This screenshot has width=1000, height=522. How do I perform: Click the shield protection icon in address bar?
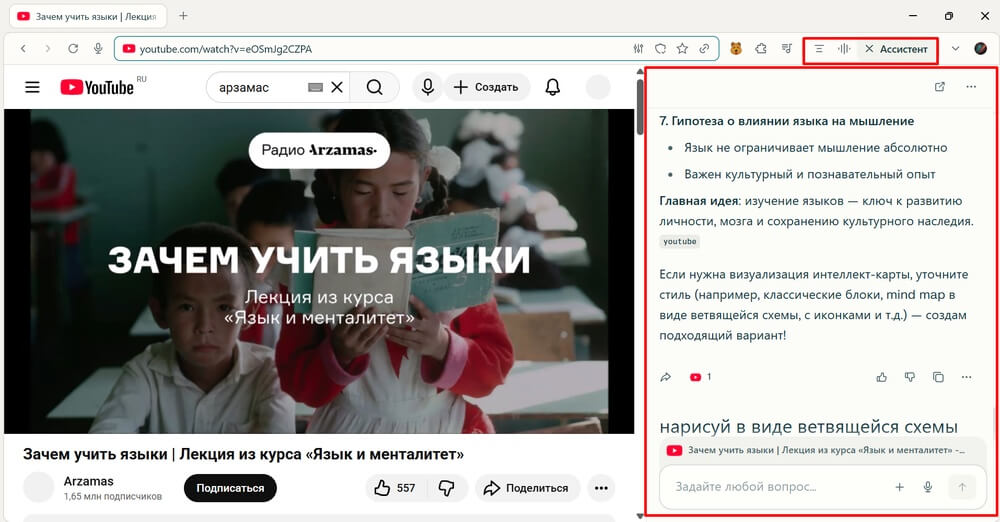[x=661, y=48]
